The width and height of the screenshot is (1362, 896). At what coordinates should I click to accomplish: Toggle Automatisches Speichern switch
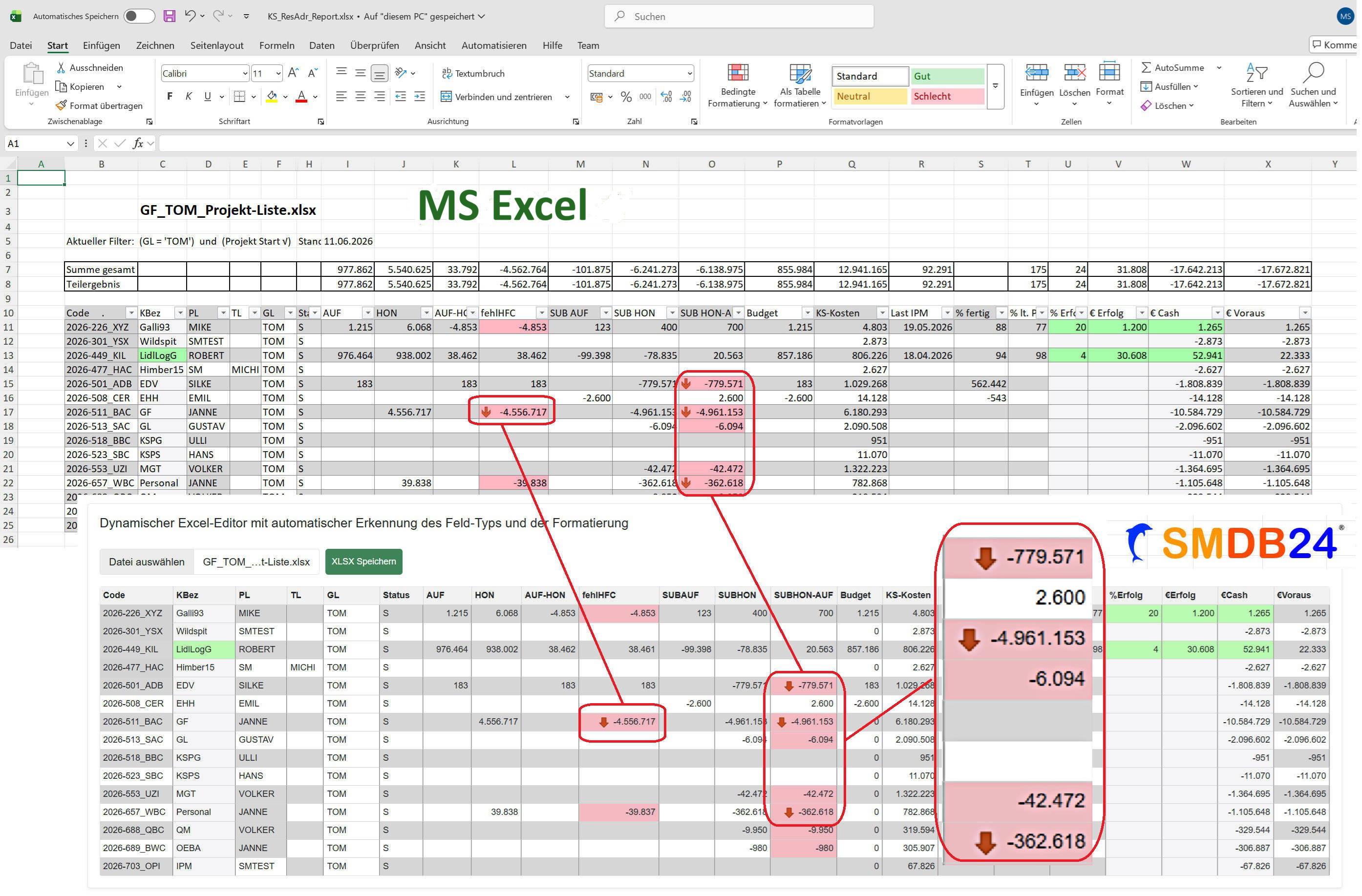point(139,16)
